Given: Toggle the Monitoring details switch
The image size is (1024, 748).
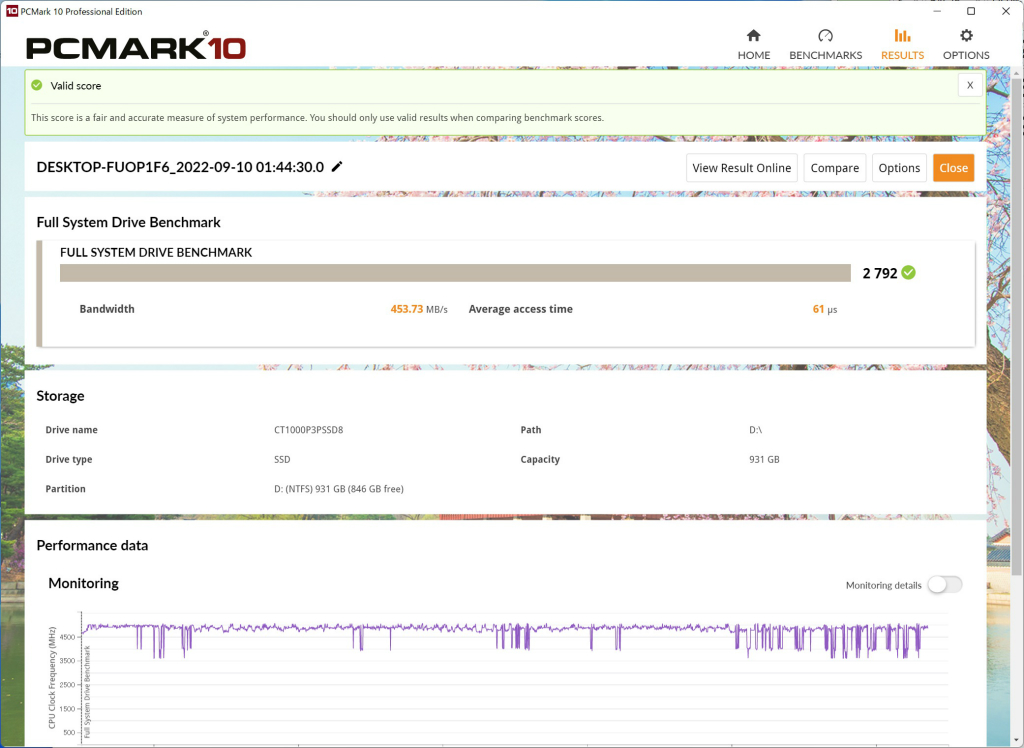Looking at the screenshot, I should click(x=945, y=585).
